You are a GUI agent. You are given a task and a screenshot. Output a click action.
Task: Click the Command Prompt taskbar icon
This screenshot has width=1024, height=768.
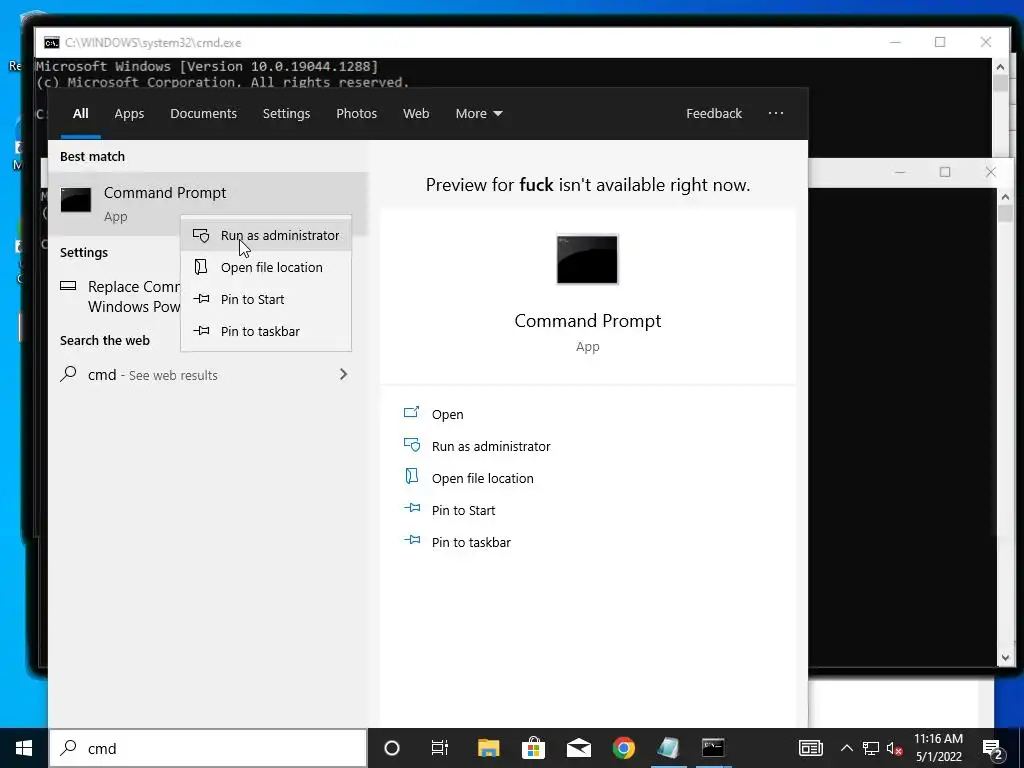(x=713, y=748)
